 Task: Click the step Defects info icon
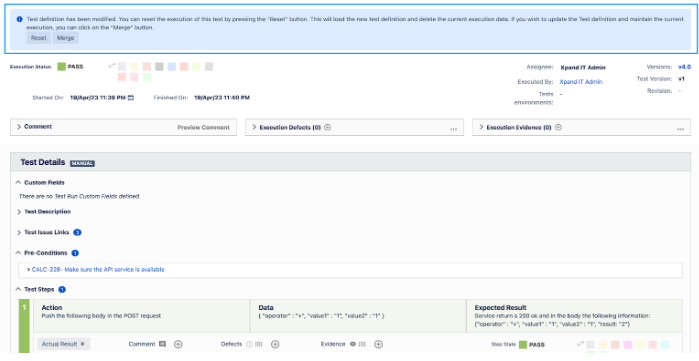coord(249,344)
